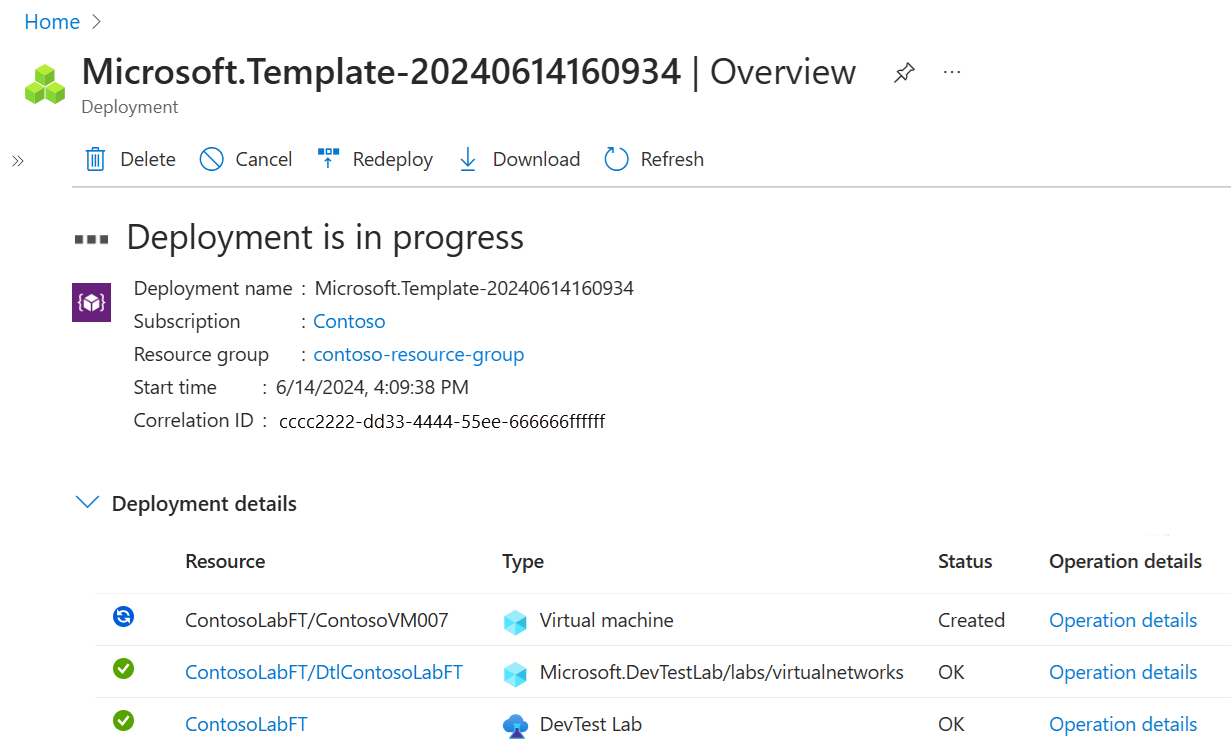This screenshot has height=756, width=1231.
Task: Open the ContosoLabFT resource link
Action: 246,725
